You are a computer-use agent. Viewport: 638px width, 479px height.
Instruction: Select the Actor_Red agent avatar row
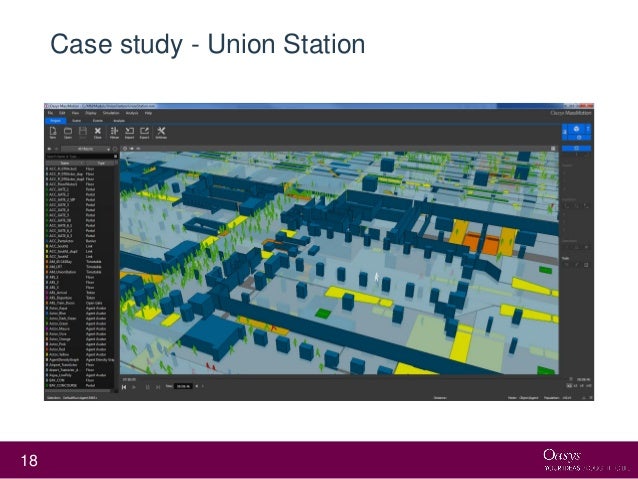click(79, 349)
